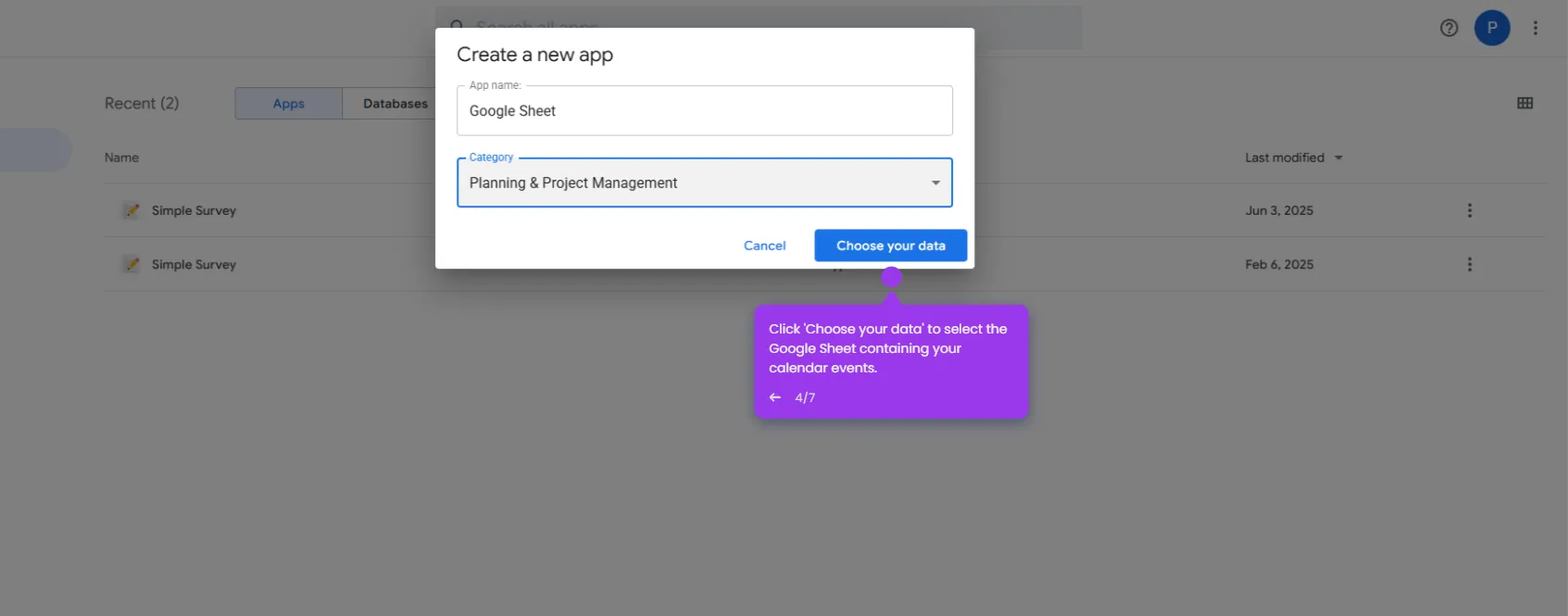Click the Feb 6, 2025 date
The width and height of the screenshot is (1568, 616).
(1279, 264)
